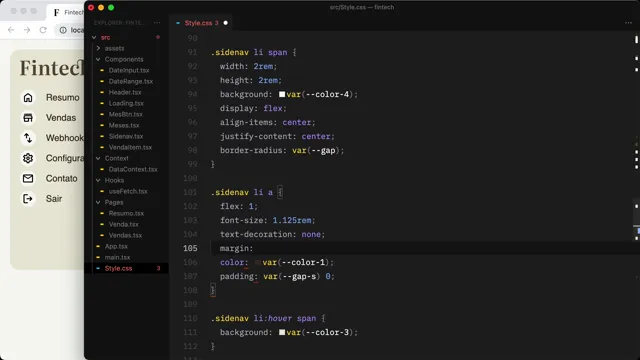Open DataContext.tsx in the explorer

click(x=133, y=169)
